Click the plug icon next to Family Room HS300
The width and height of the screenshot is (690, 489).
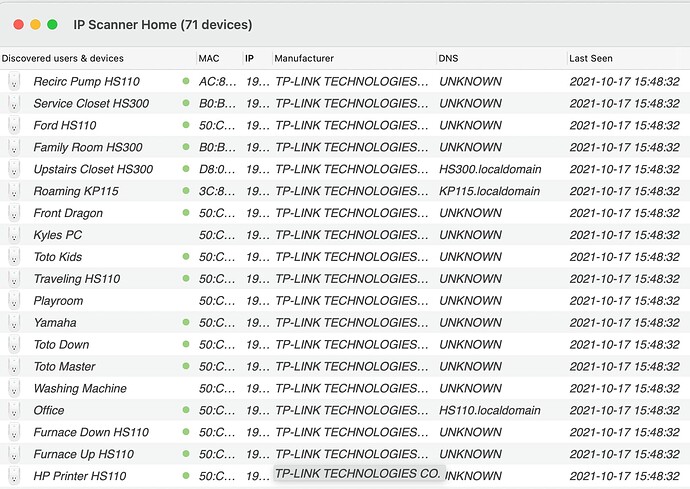coord(14,147)
